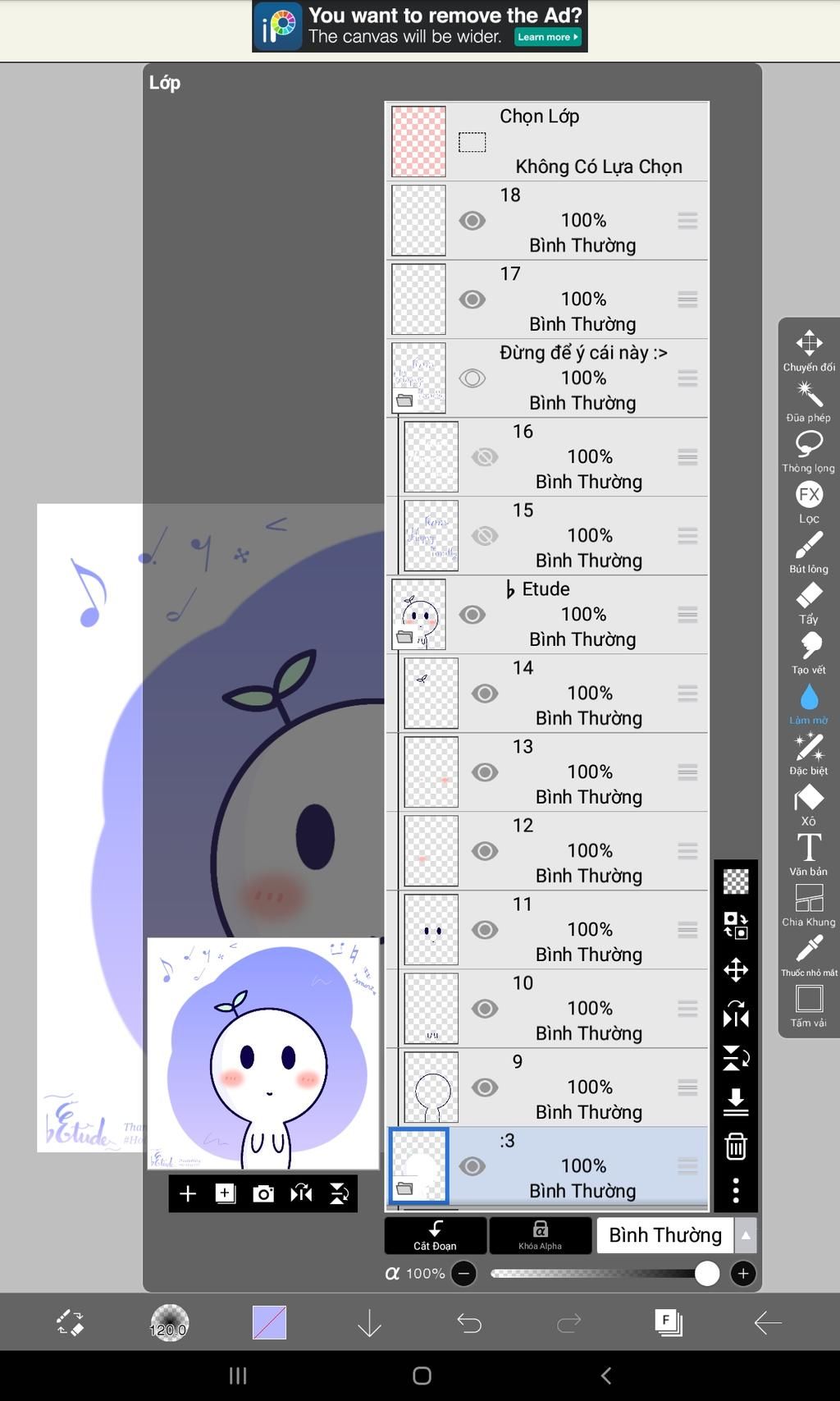Decrease opacity with the minus button
Screen dimensions: 840x1401
(x=464, y=1273)
